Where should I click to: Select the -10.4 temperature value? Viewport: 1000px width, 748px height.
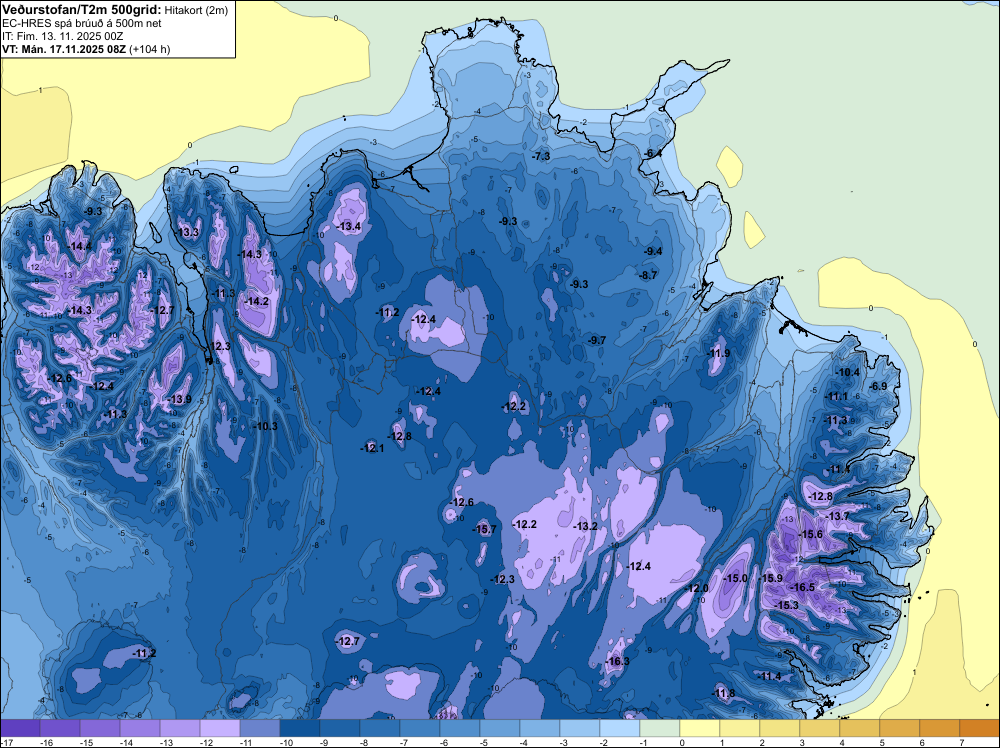[x=848, y=372]
